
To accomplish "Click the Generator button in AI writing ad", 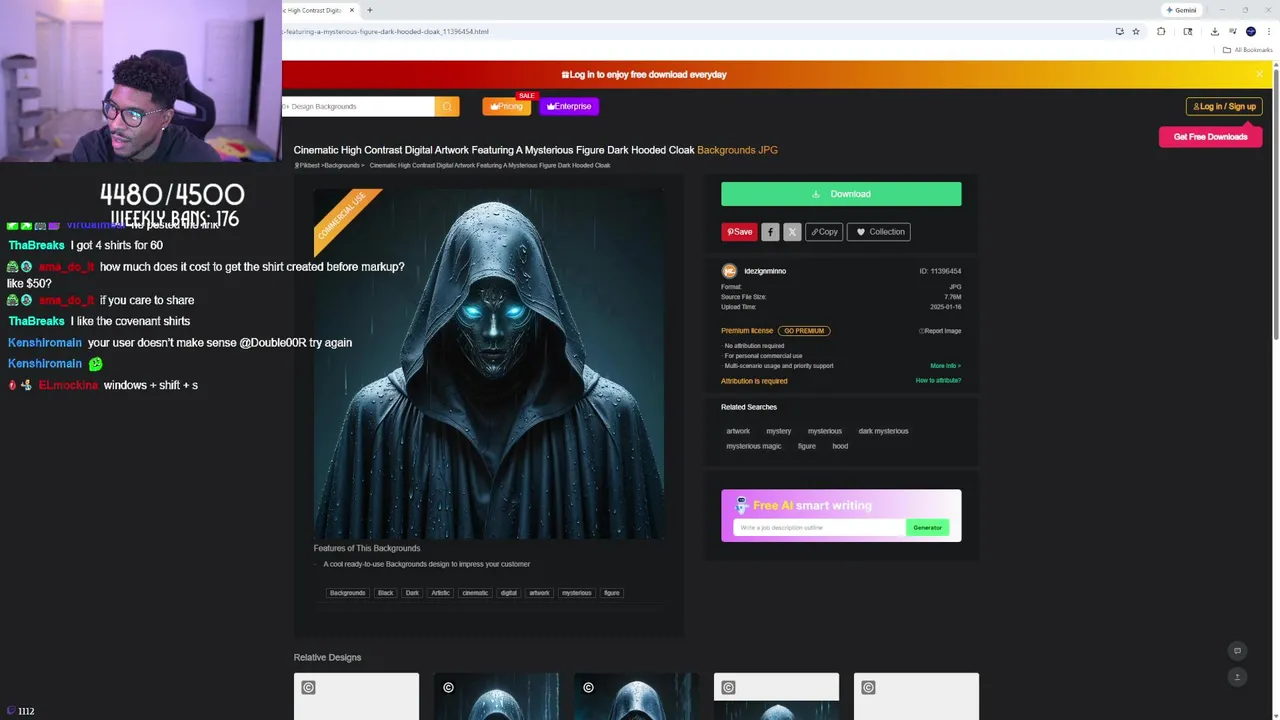I will tap(927, 527).
